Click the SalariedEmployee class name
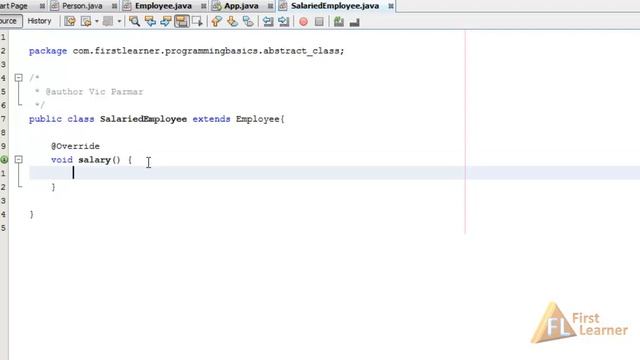 tap(143, 119)
